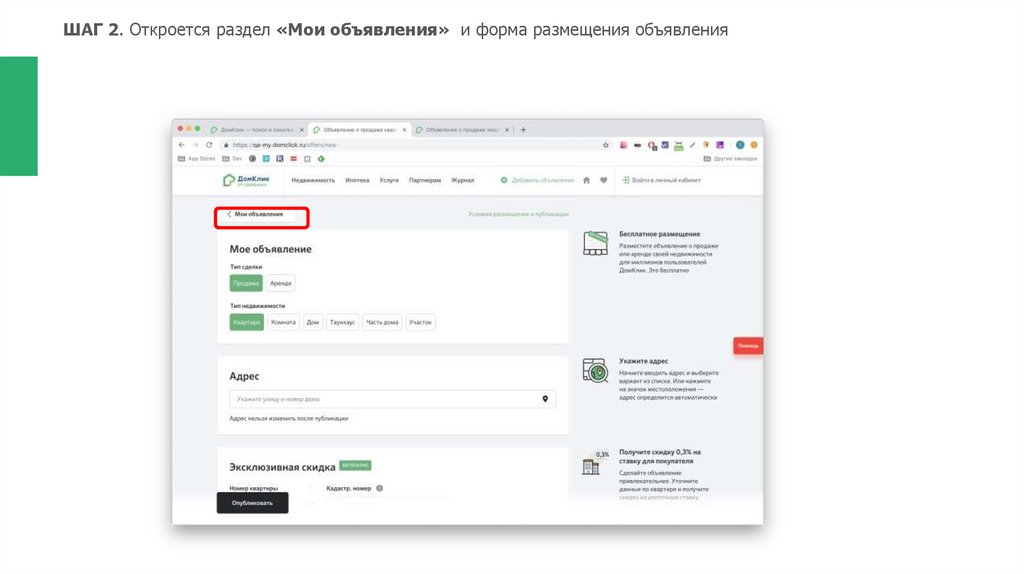Click the orange circular extension icon
This screenshot has height=574, width=1024.
(x=754, y=145)
